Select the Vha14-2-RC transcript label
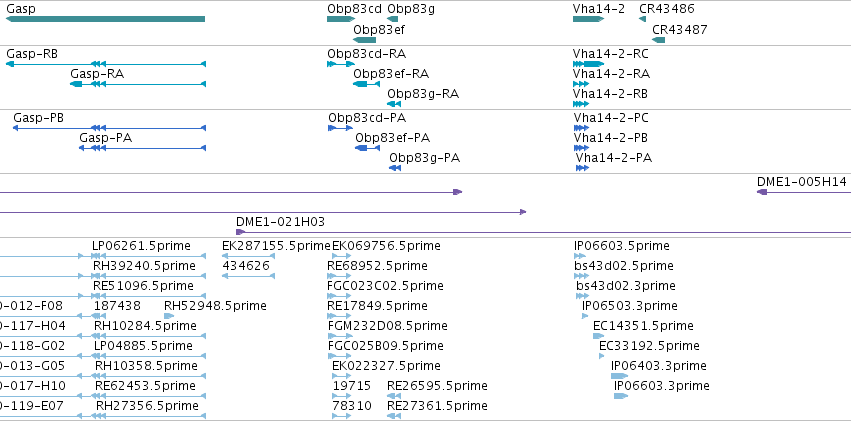The height and width of the screenshot is (421, 851). pos(611,54)
